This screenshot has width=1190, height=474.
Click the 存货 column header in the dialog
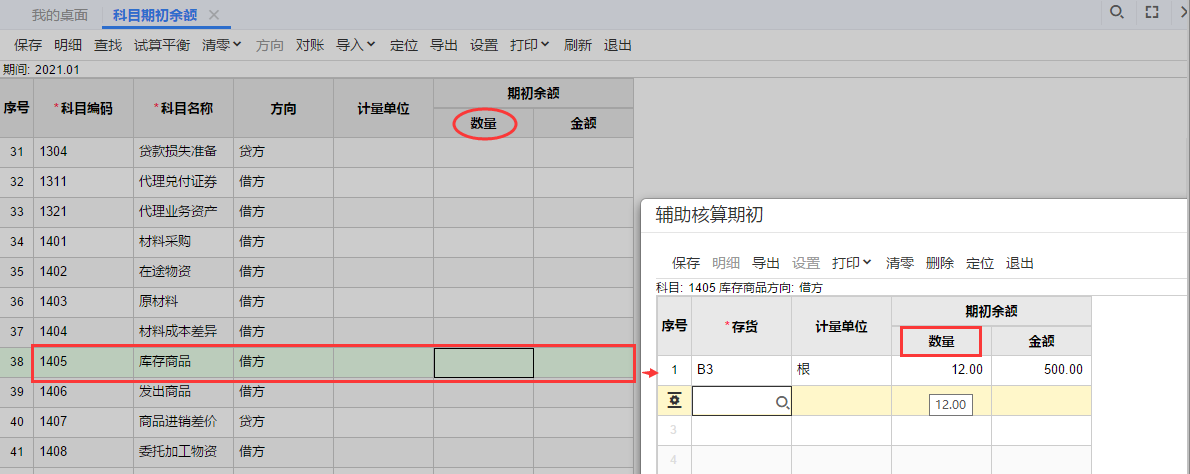(x=741, y=326)
